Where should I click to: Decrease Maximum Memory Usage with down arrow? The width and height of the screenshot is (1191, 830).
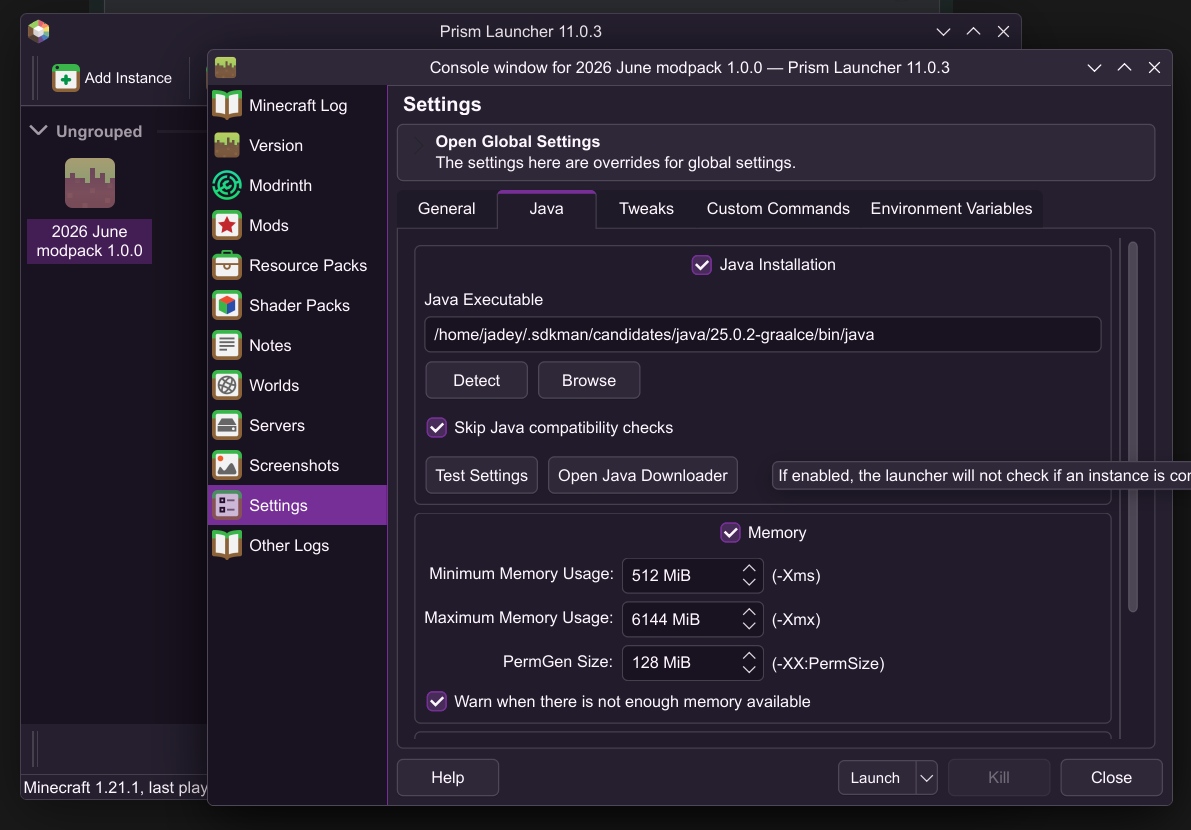click(x=749, y=626)
